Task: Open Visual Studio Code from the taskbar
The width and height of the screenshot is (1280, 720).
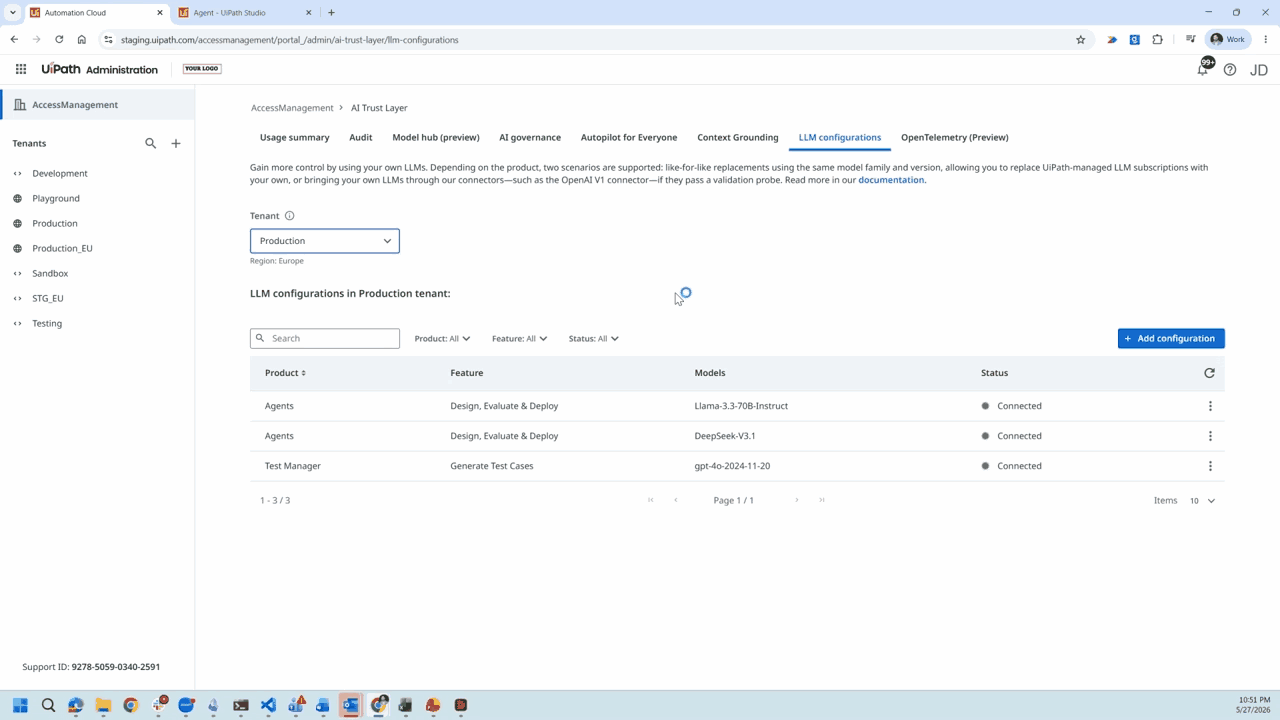Action: (x=268, y=705)
